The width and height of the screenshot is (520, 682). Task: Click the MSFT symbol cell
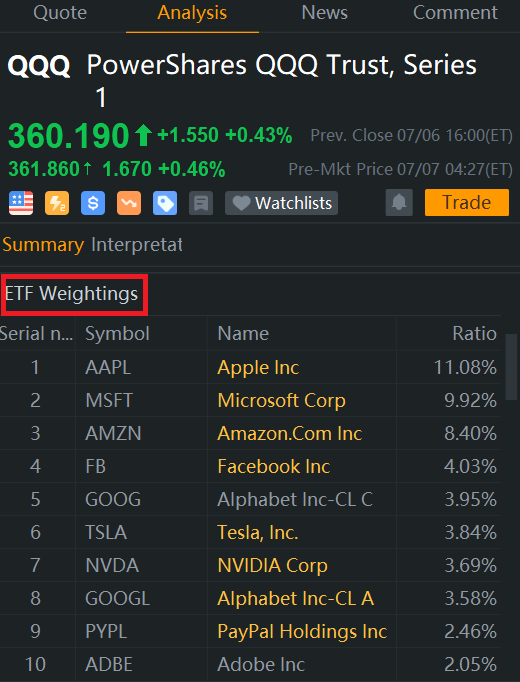[x=109, y=401]
